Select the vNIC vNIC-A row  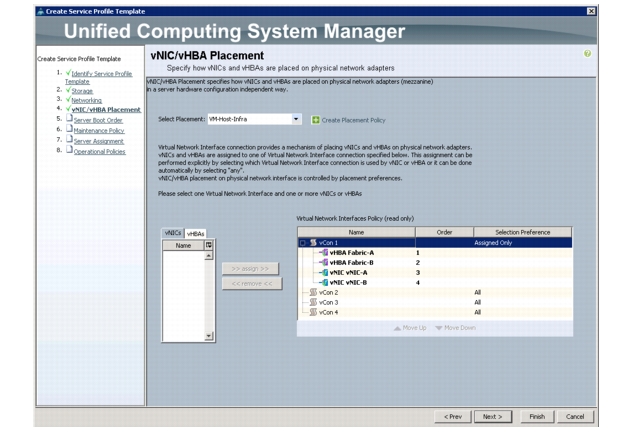(435, 272)
